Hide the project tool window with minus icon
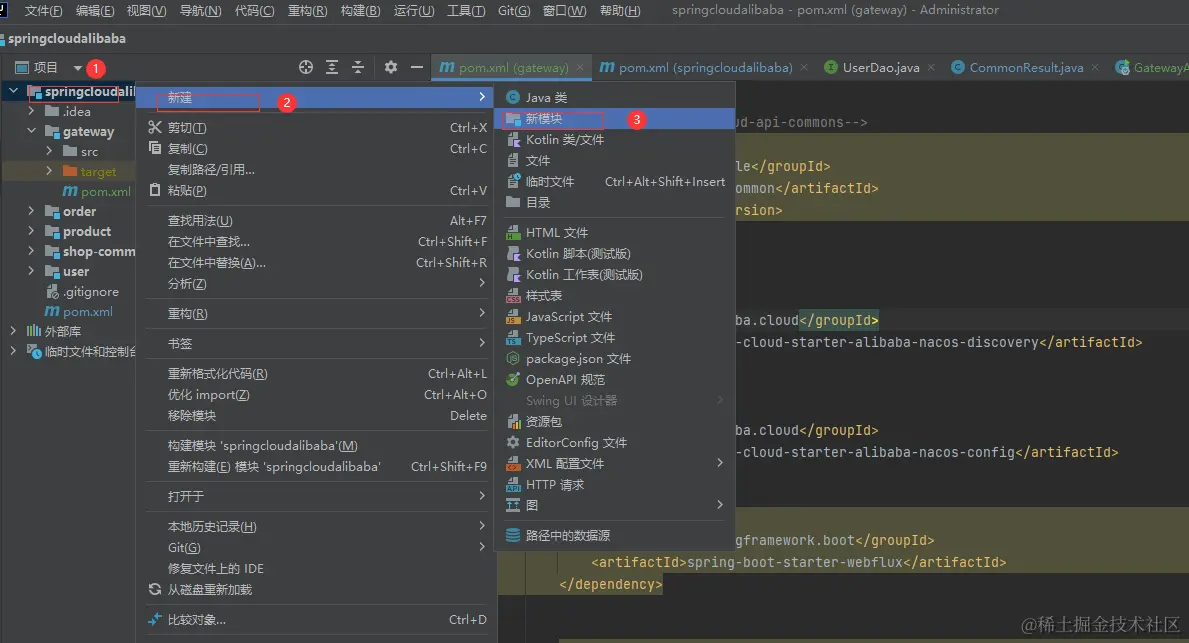Image resolution: width=1189 pixels, height=643 pixels. point(416,67)
